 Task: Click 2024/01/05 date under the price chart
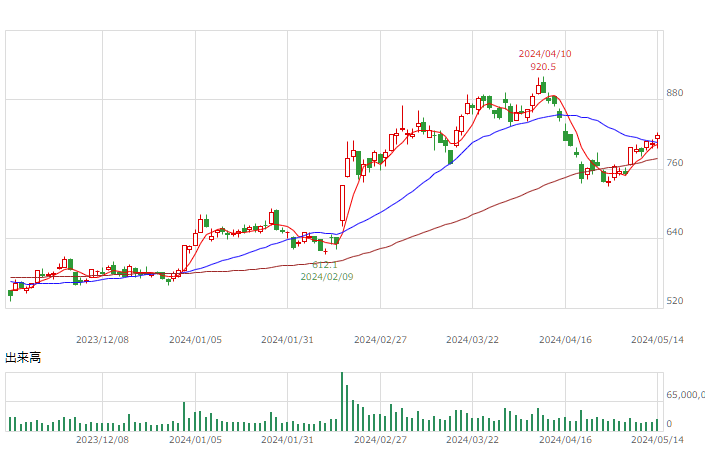195,340
